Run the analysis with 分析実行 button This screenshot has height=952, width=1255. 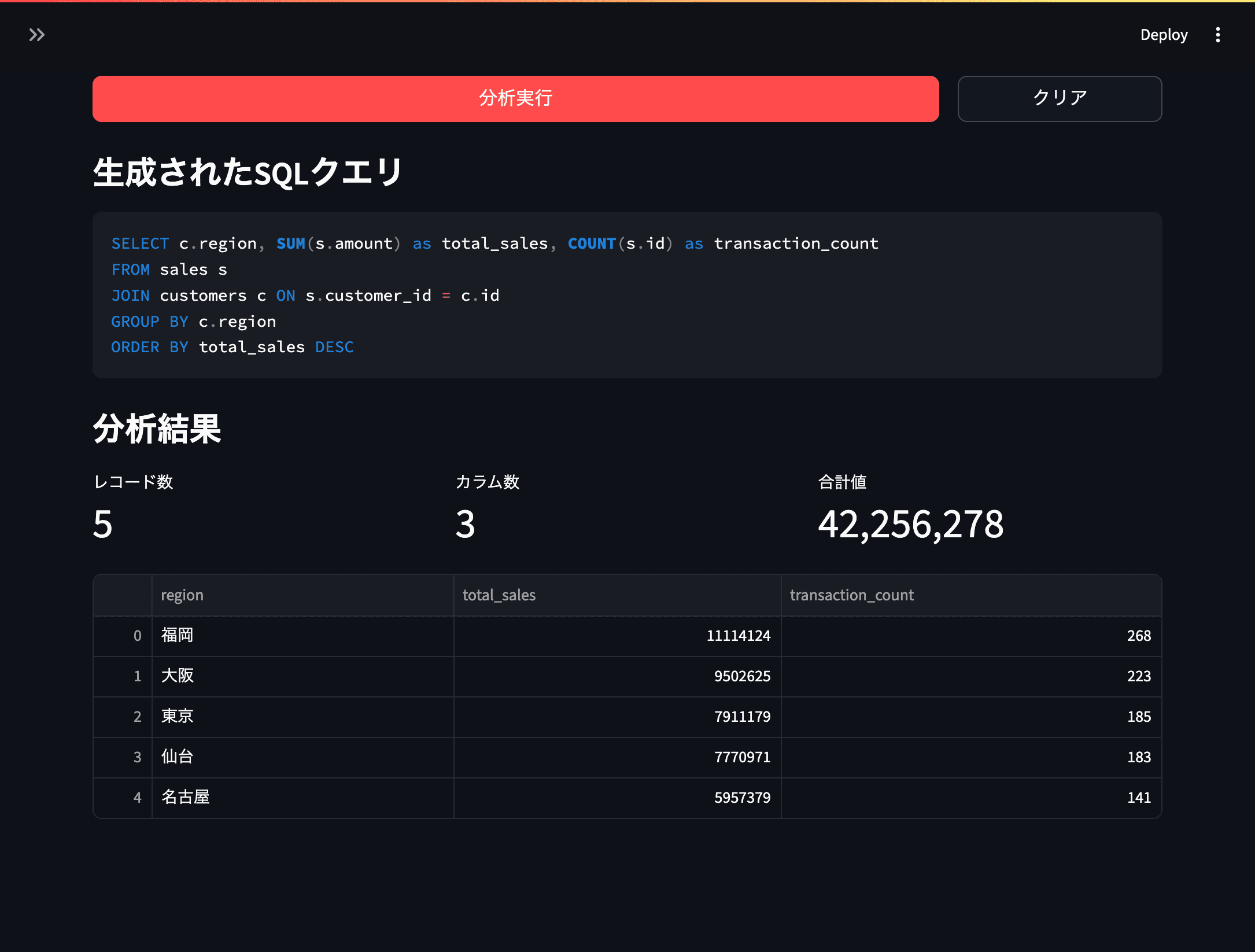tap(515, 98)
